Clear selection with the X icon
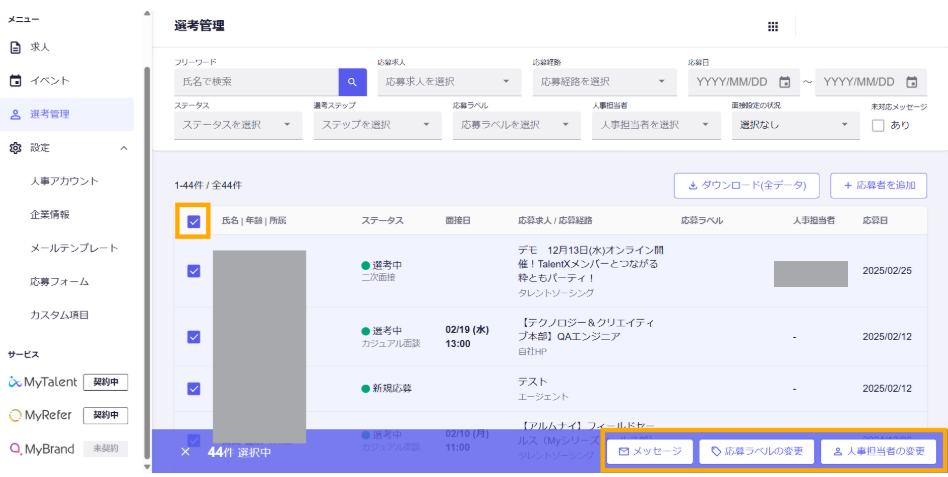The height and width of the screenshot is (477, 948). click(x=185, y=452)
